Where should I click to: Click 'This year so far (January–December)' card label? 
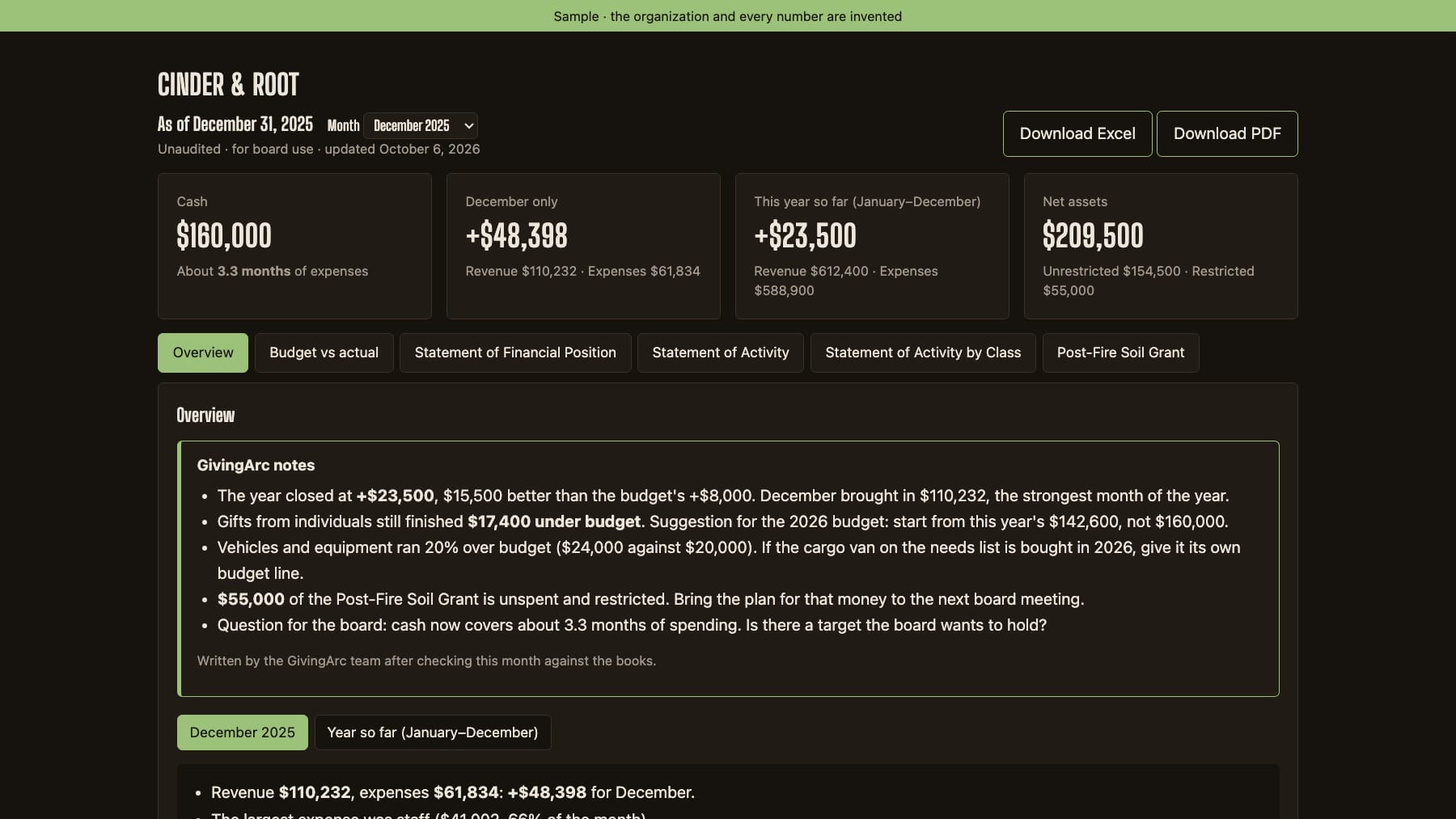click(867, 202)
